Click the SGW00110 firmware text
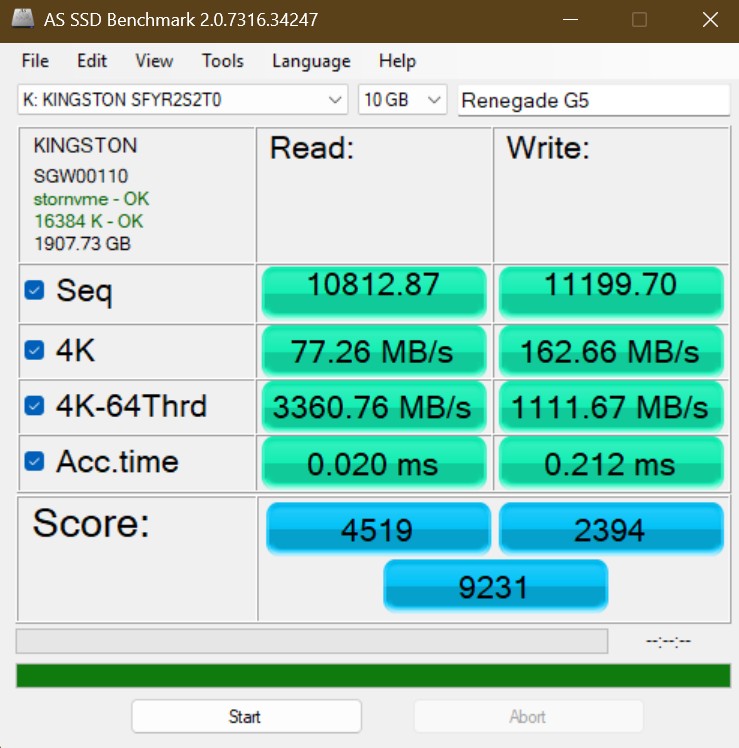739x748 pixels. click(x=81, y=176)
